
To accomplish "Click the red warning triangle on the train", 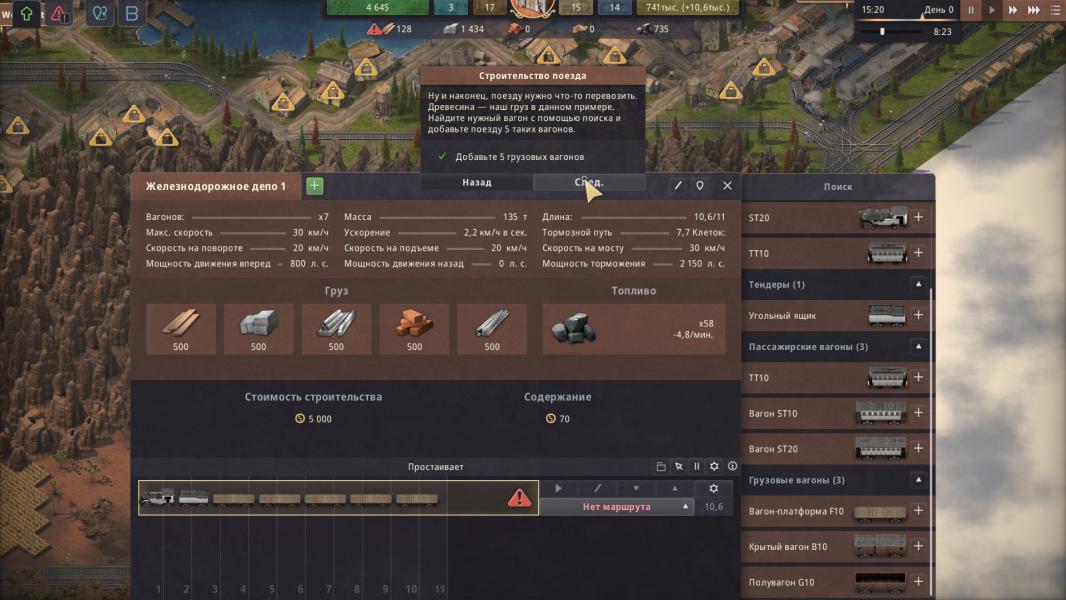I will pyautogui.click(x=519, y=497).
